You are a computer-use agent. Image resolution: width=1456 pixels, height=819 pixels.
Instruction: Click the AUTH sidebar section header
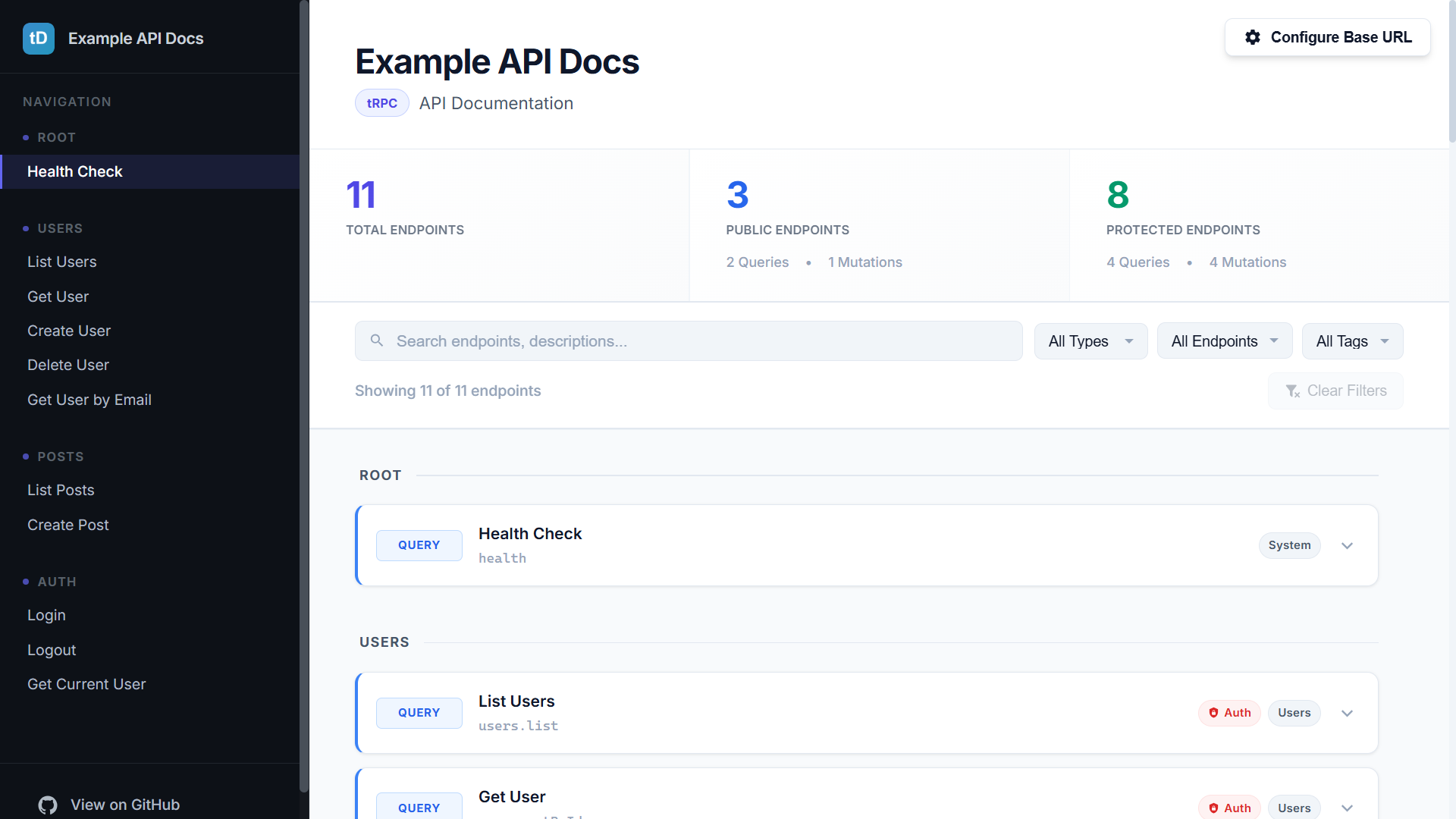coord(57,582)
